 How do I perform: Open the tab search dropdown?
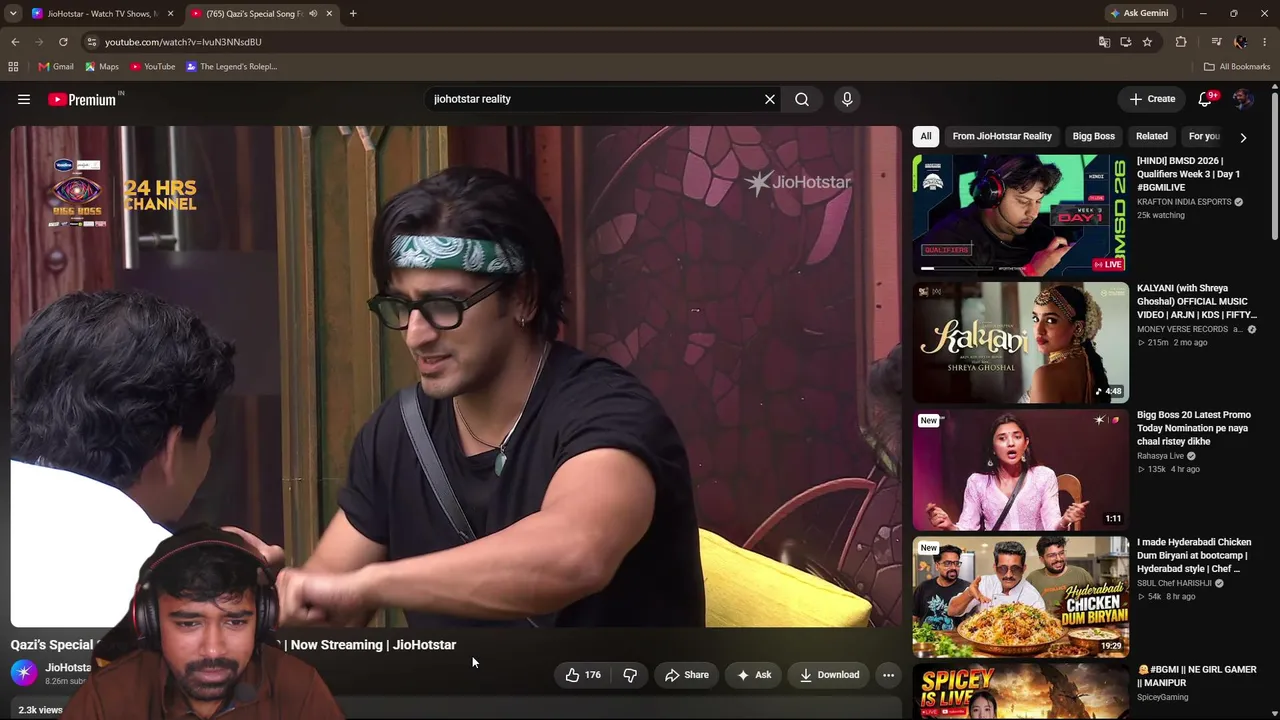pos(13,14)
